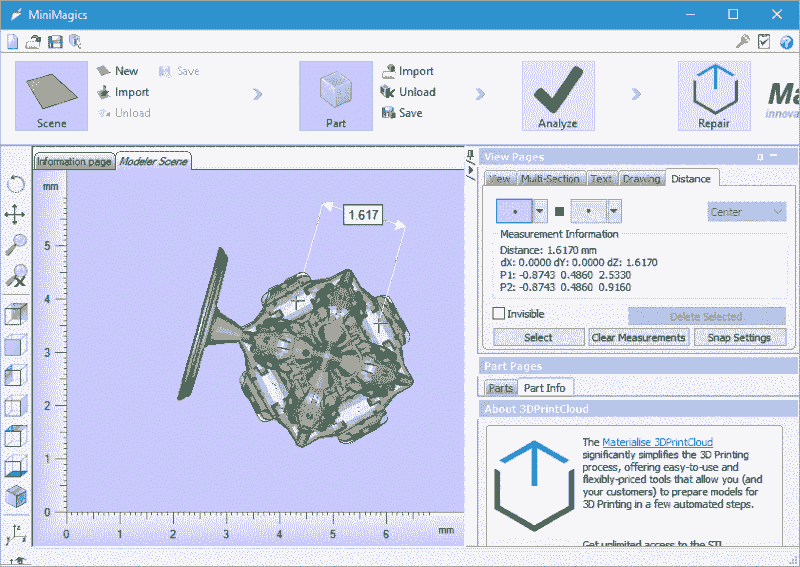Click the Distance: 1.6170 mm value
This screenshot has height=567, width=800.
[x=548, y=250]
